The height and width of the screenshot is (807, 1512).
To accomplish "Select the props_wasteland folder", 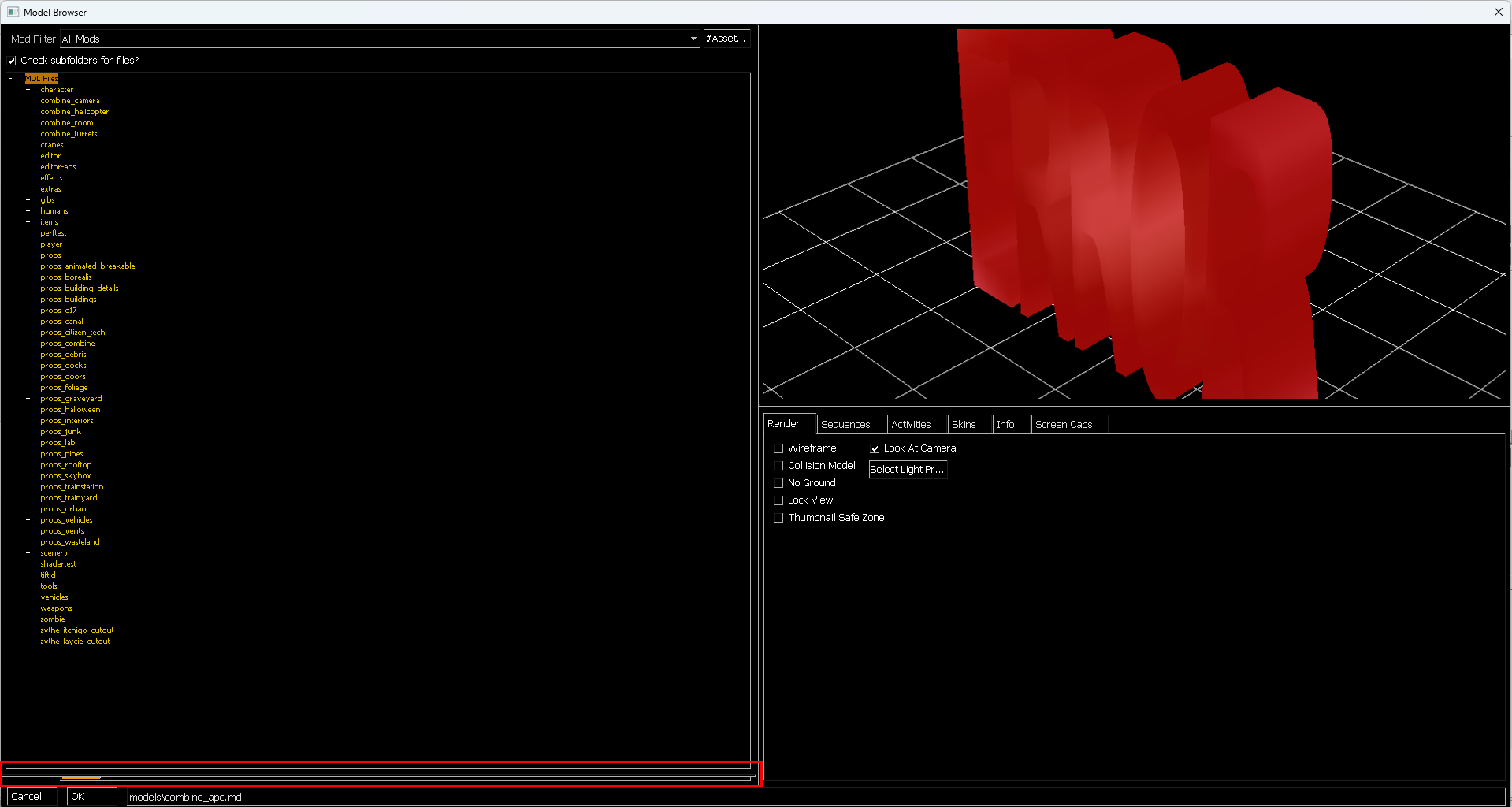I will tap(70, 542).
